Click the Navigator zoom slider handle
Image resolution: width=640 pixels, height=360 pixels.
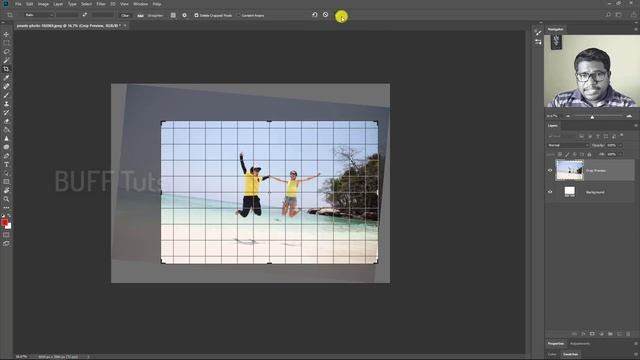click(592, 117)
